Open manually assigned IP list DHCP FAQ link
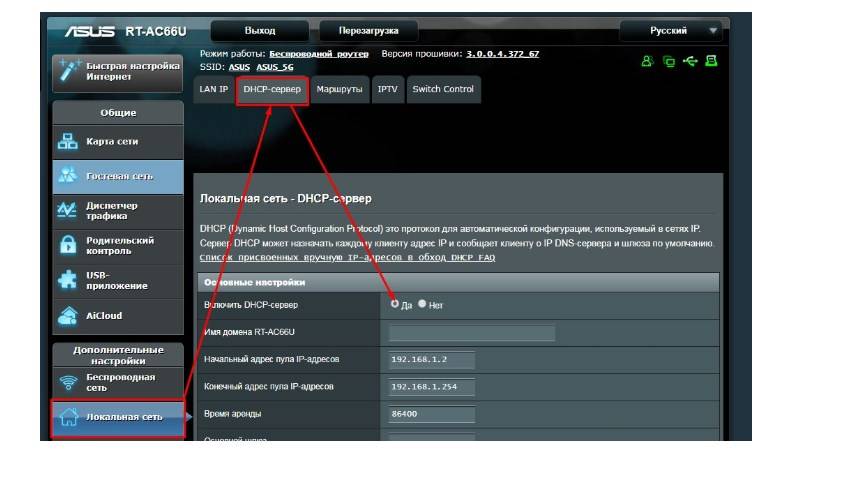Viewport: 850px width, 477px height. (x=347, y=257)
